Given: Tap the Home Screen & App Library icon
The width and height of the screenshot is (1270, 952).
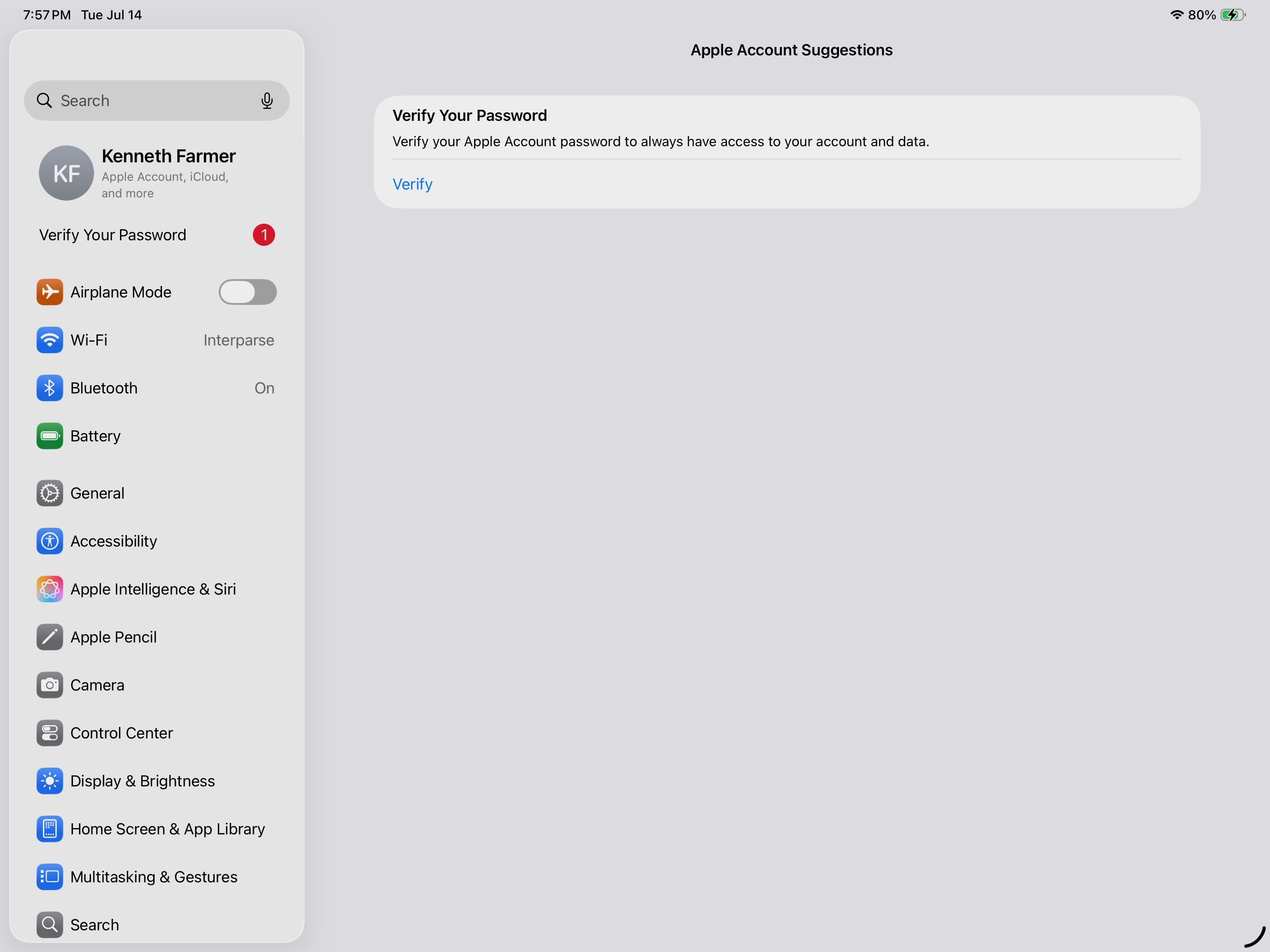Looking at the screenshot, I should (49, 829).
